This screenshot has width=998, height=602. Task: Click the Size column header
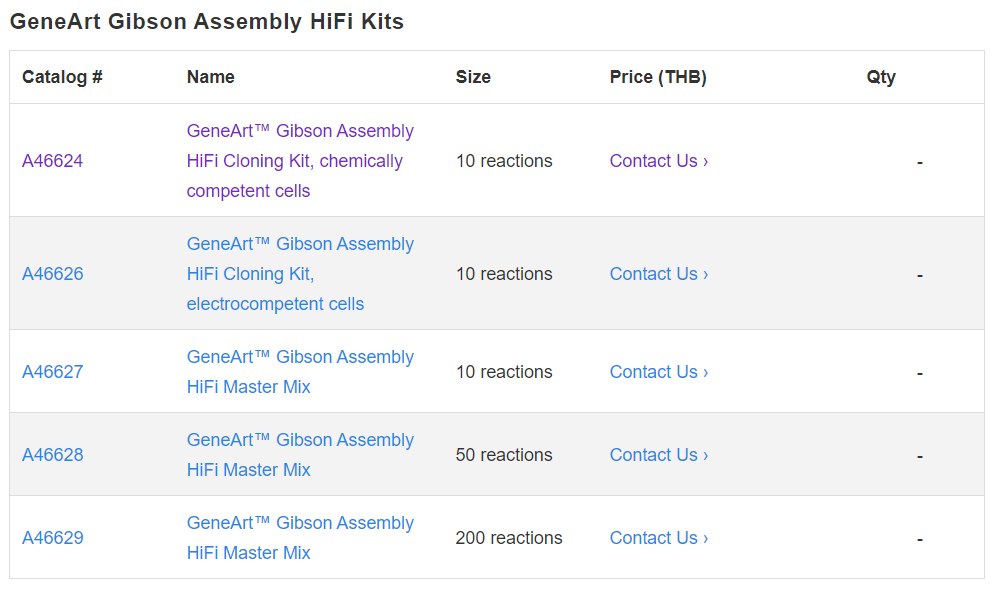(473, 77)
